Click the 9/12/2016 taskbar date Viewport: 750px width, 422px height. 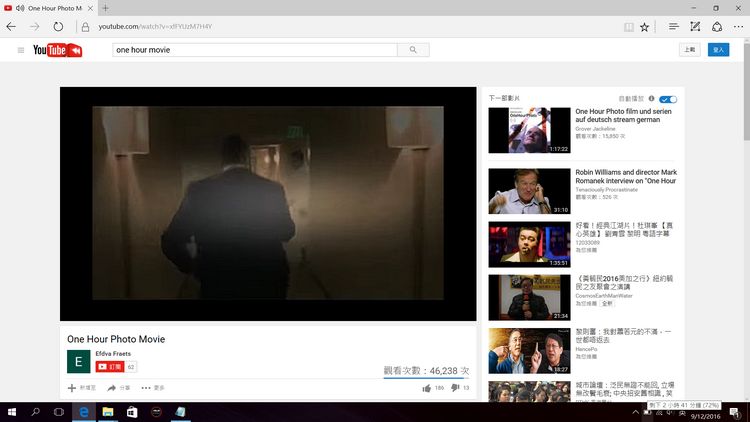pos(705,416)
